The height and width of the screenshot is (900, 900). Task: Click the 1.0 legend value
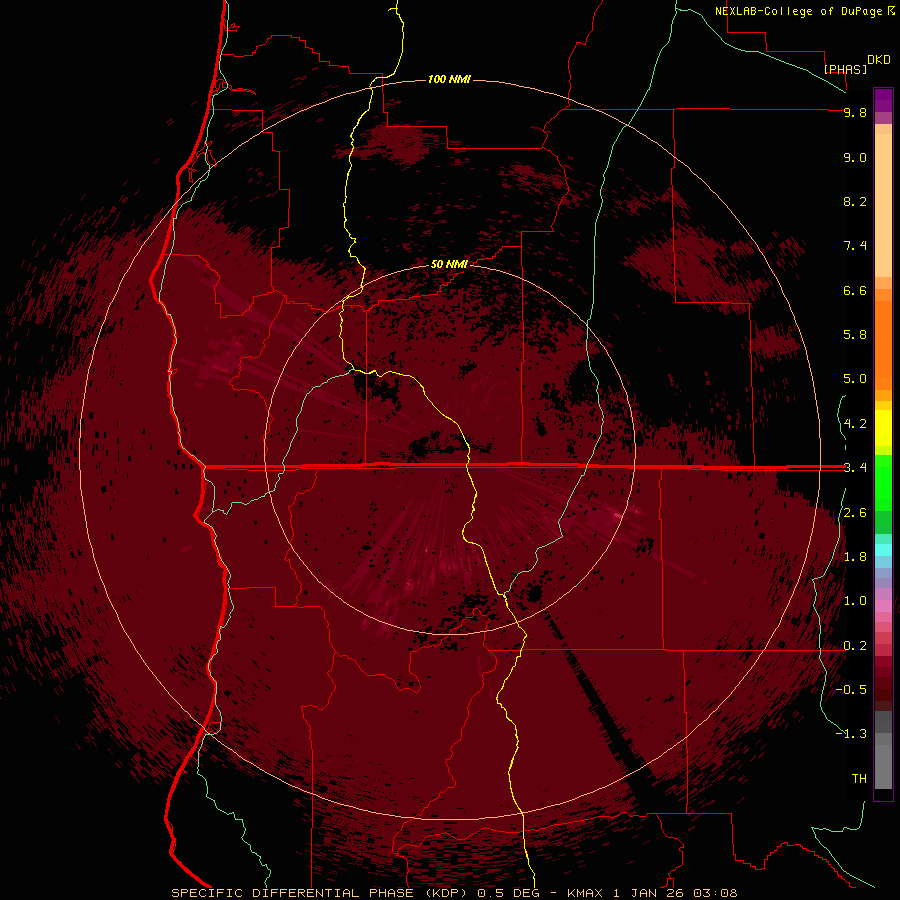click(855, 601)
